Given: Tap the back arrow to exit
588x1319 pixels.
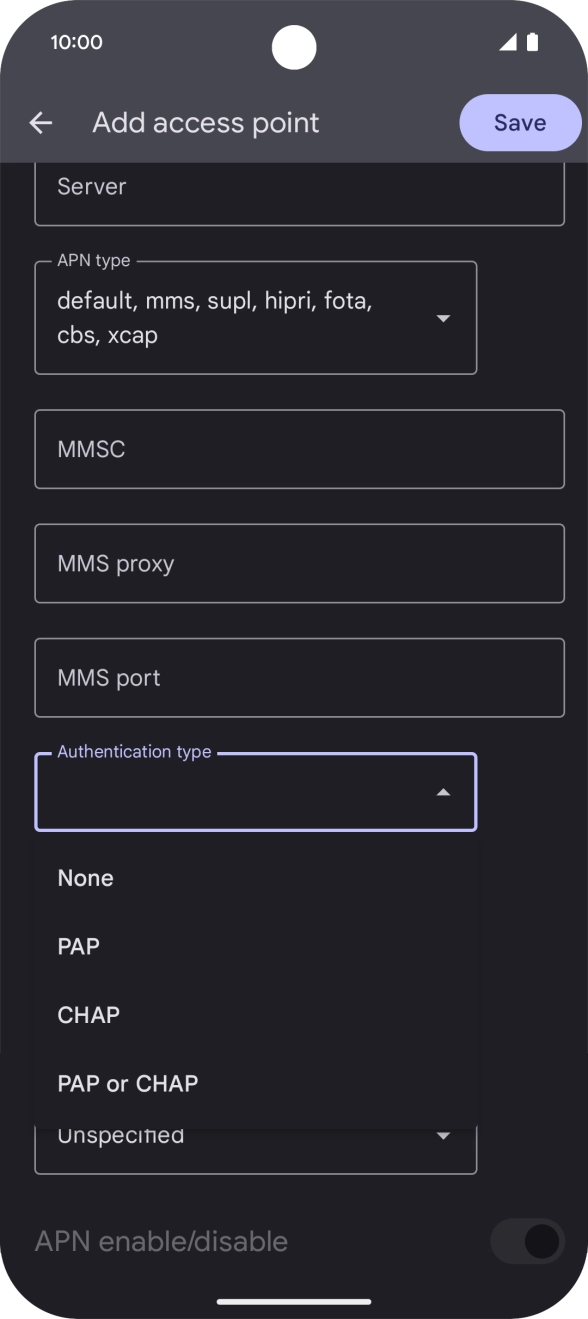Looking at the screenshot, I should tap(40, 122).
